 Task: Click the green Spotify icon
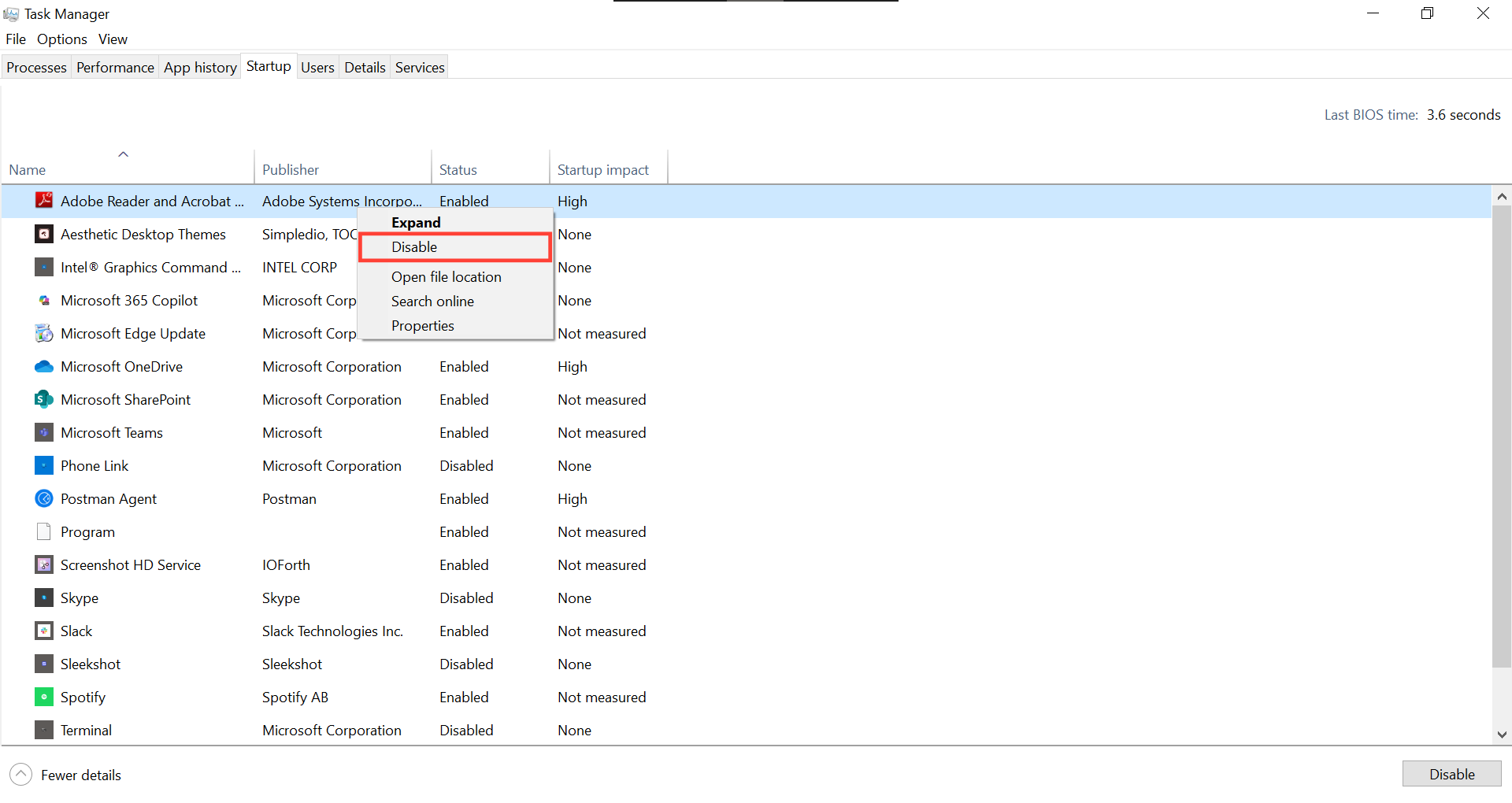(44, 697)
